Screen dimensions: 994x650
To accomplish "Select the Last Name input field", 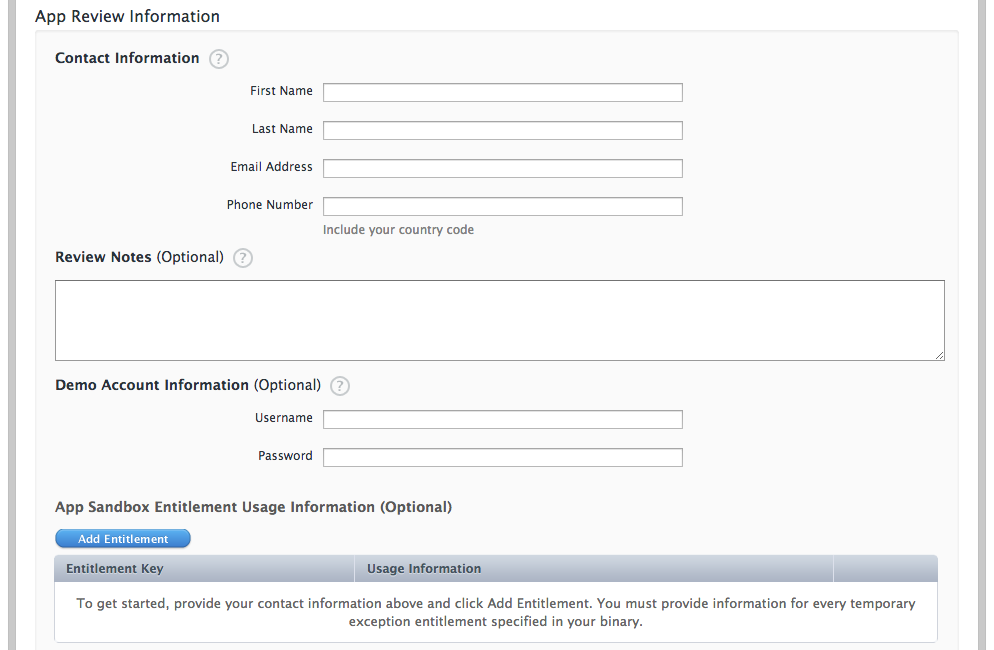I will (x=502, y=129).
